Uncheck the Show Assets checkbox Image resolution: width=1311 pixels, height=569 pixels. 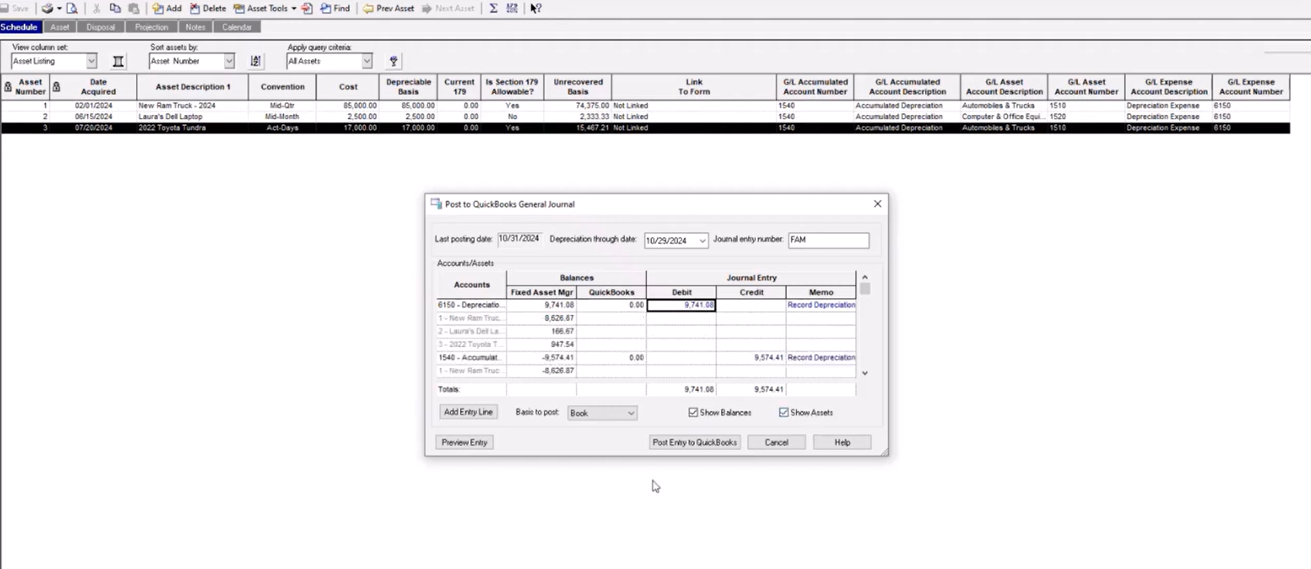784,412
